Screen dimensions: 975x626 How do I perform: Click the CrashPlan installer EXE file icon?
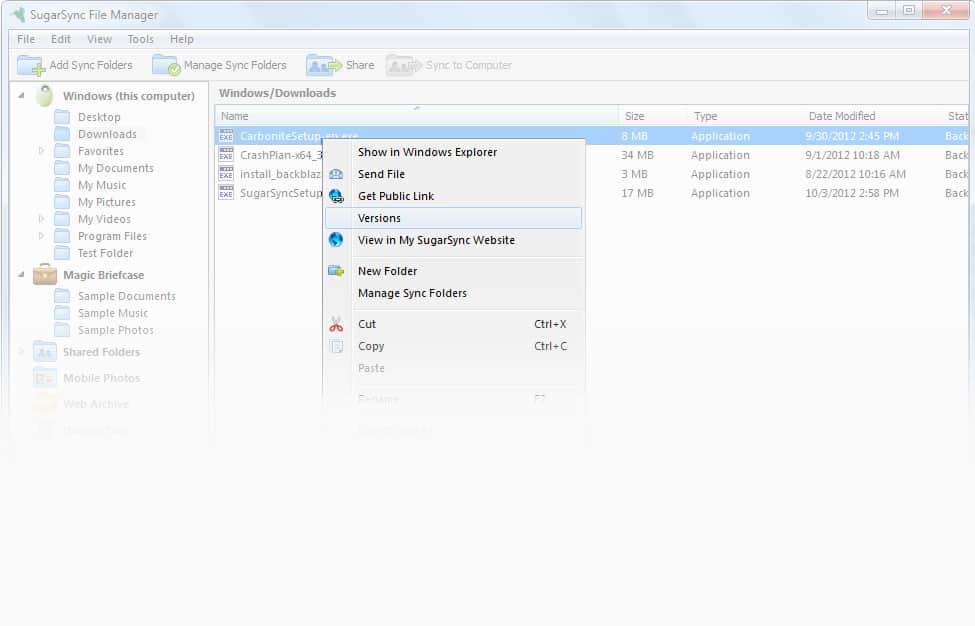click(x=226, y=155)
